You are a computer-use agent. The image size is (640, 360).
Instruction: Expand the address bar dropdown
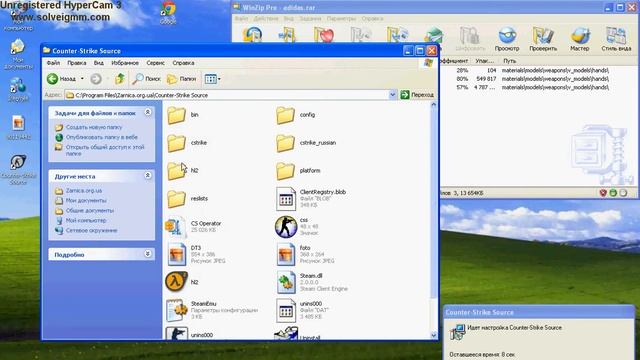pos(392,95)
